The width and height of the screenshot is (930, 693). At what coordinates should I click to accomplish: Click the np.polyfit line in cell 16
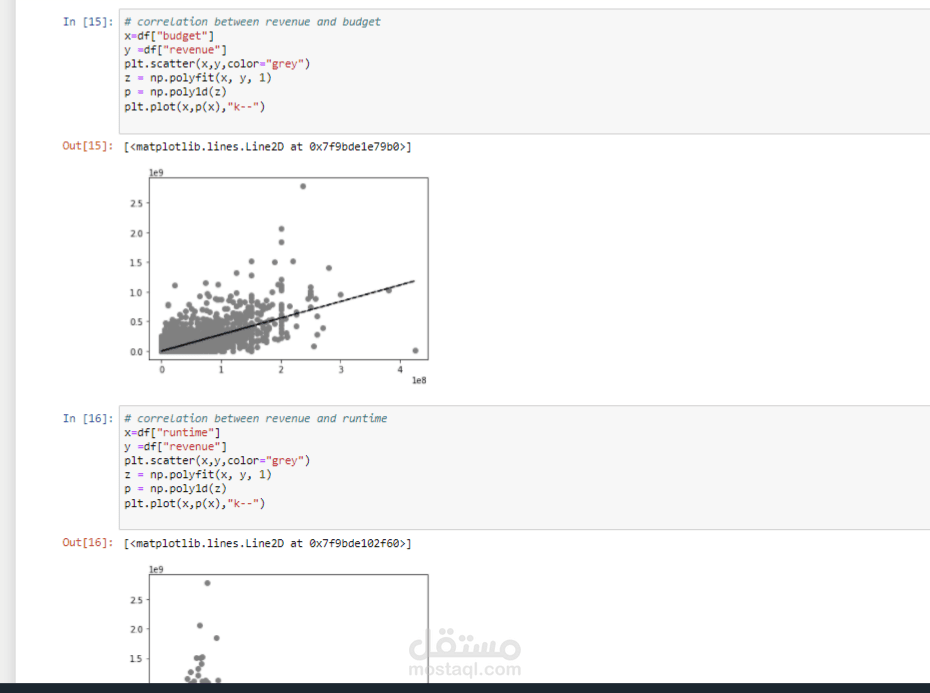click(197, 475)
